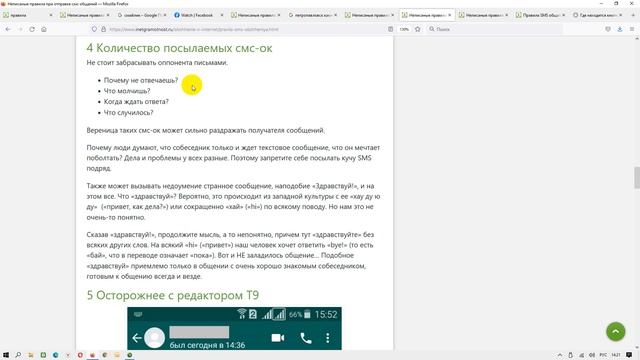Screen dimensions: 640x360
Task: Click volume speaker icon in system tray
Action: [592, 355]
